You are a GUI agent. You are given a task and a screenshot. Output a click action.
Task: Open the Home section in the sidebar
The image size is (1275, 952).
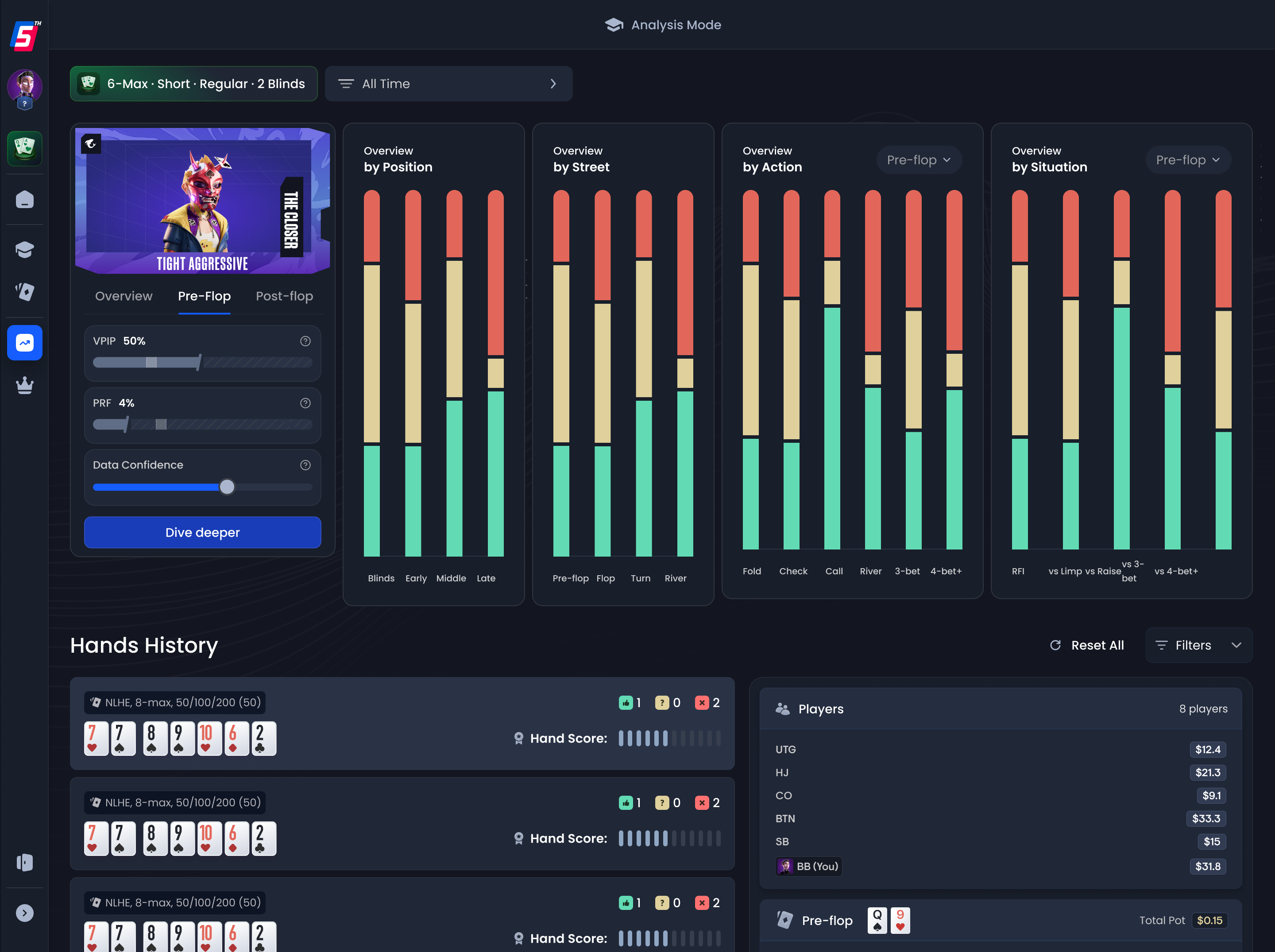[24, 200]
